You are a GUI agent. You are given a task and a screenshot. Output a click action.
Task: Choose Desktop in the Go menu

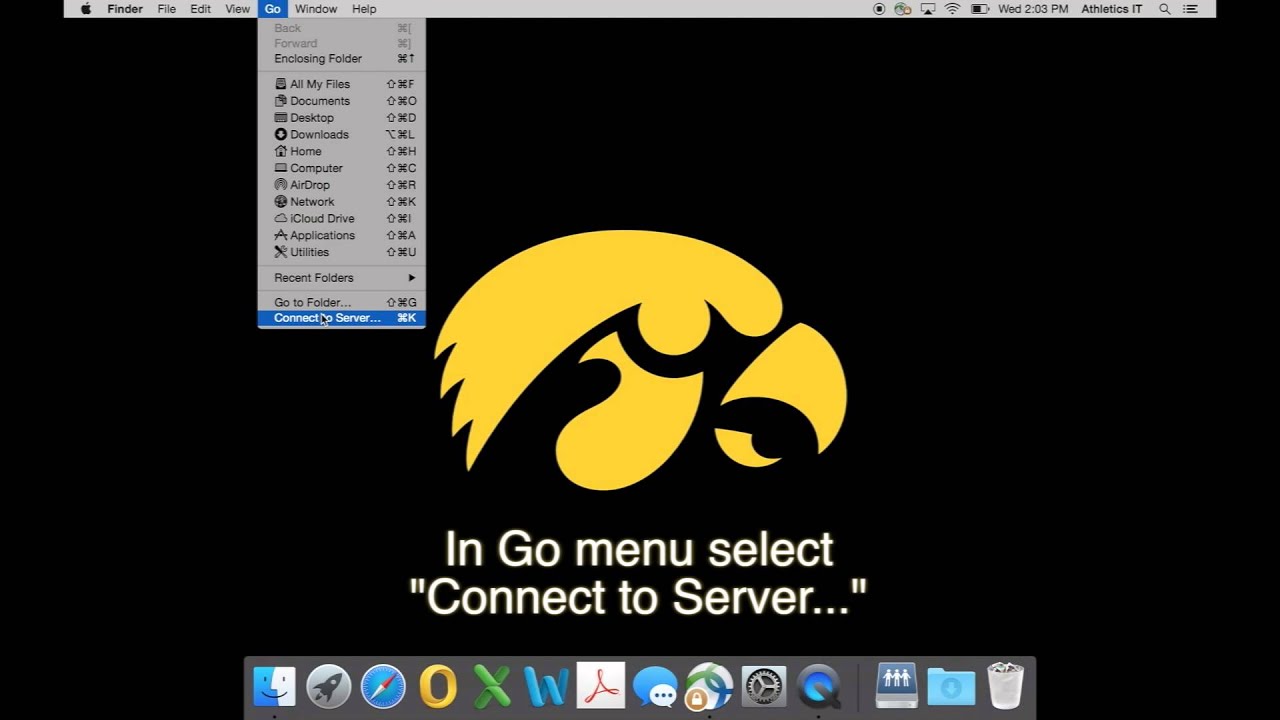342,118
